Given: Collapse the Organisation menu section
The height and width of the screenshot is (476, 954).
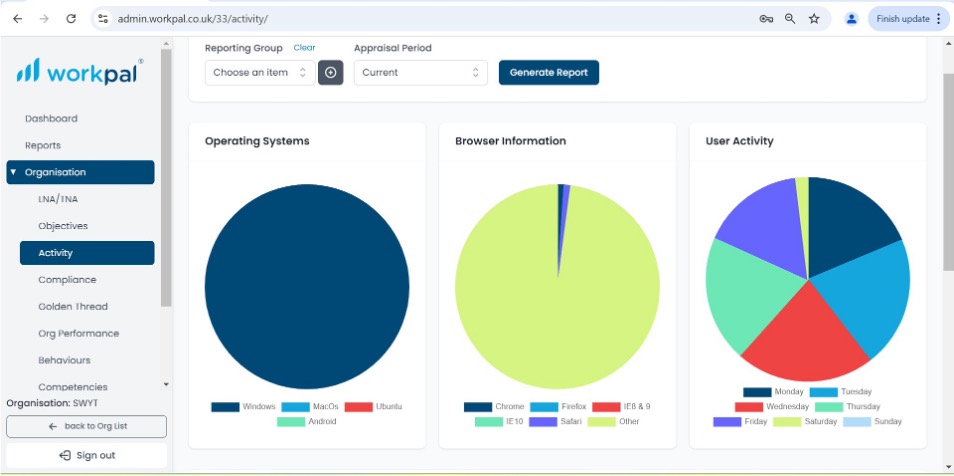Looking at the screenshot, I should tap(80, 172).
